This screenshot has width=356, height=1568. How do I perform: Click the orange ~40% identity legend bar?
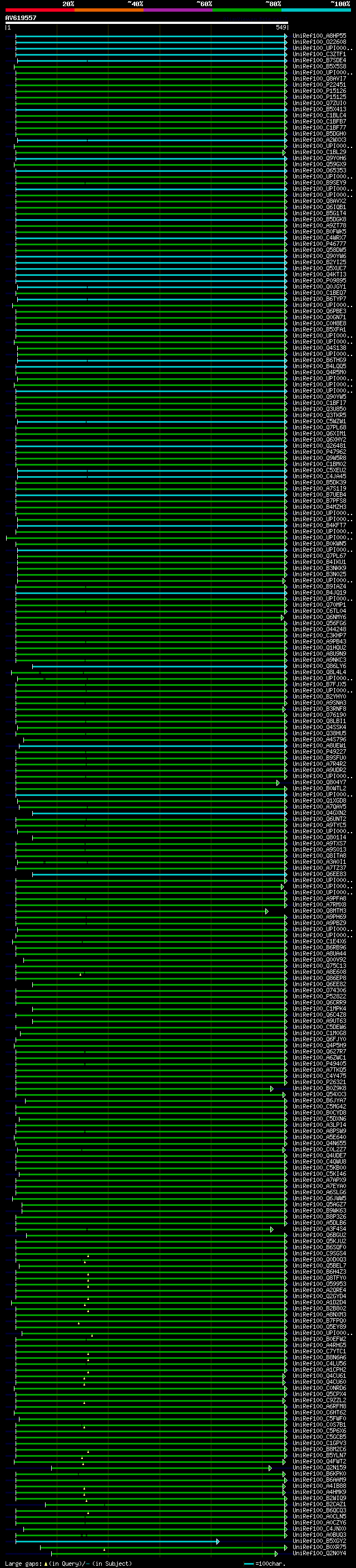click(x=109, y=10)
